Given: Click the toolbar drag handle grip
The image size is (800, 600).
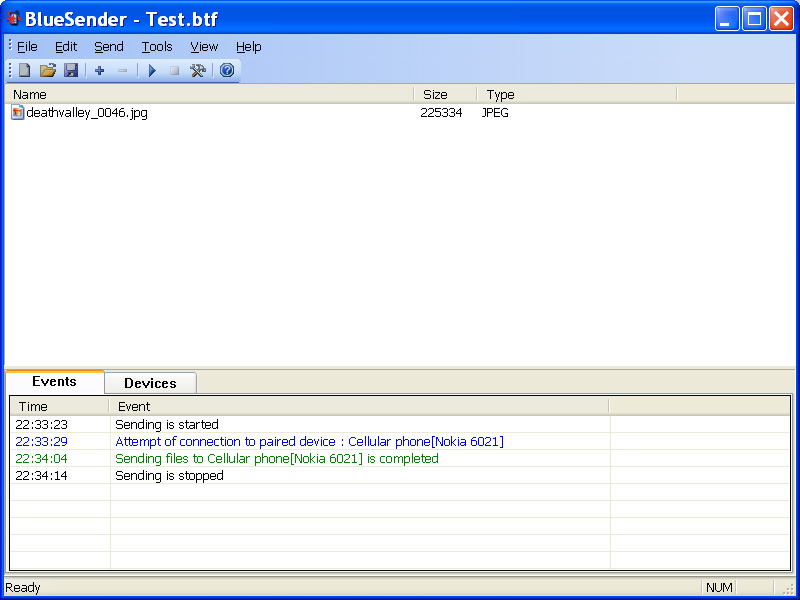Looking at the screenshot, I should 10,70.
